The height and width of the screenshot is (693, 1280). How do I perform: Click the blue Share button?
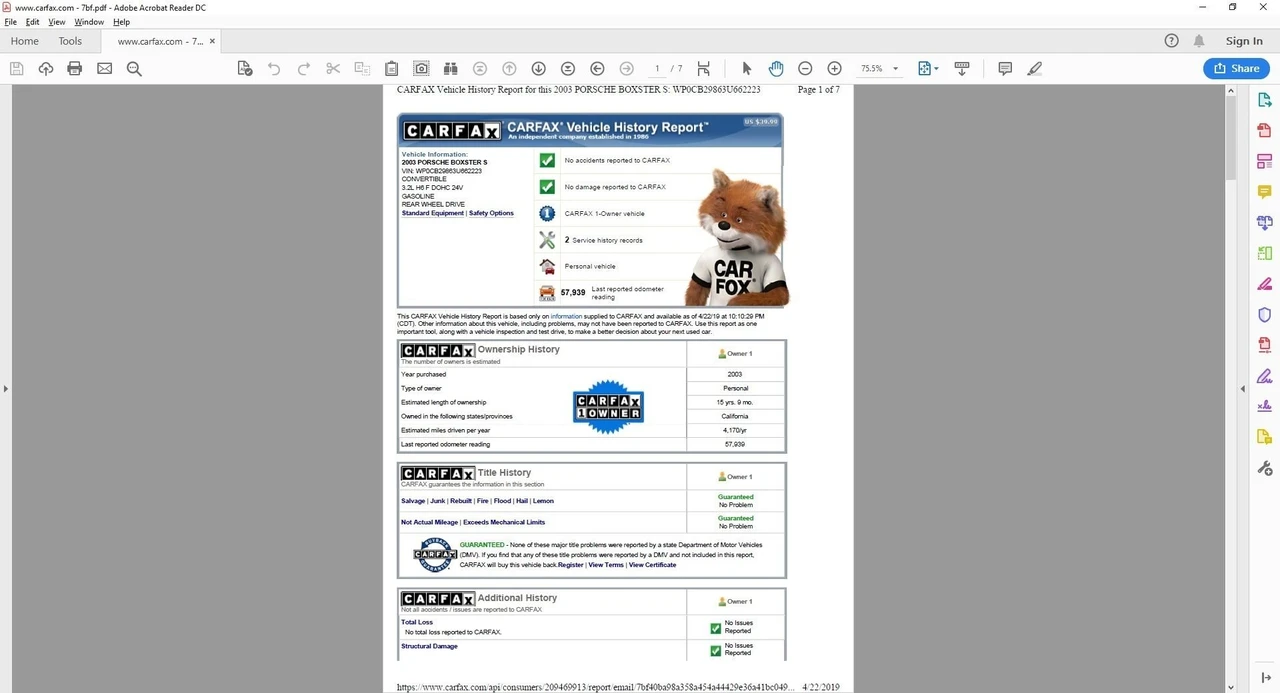click(x=1236, y=68)
